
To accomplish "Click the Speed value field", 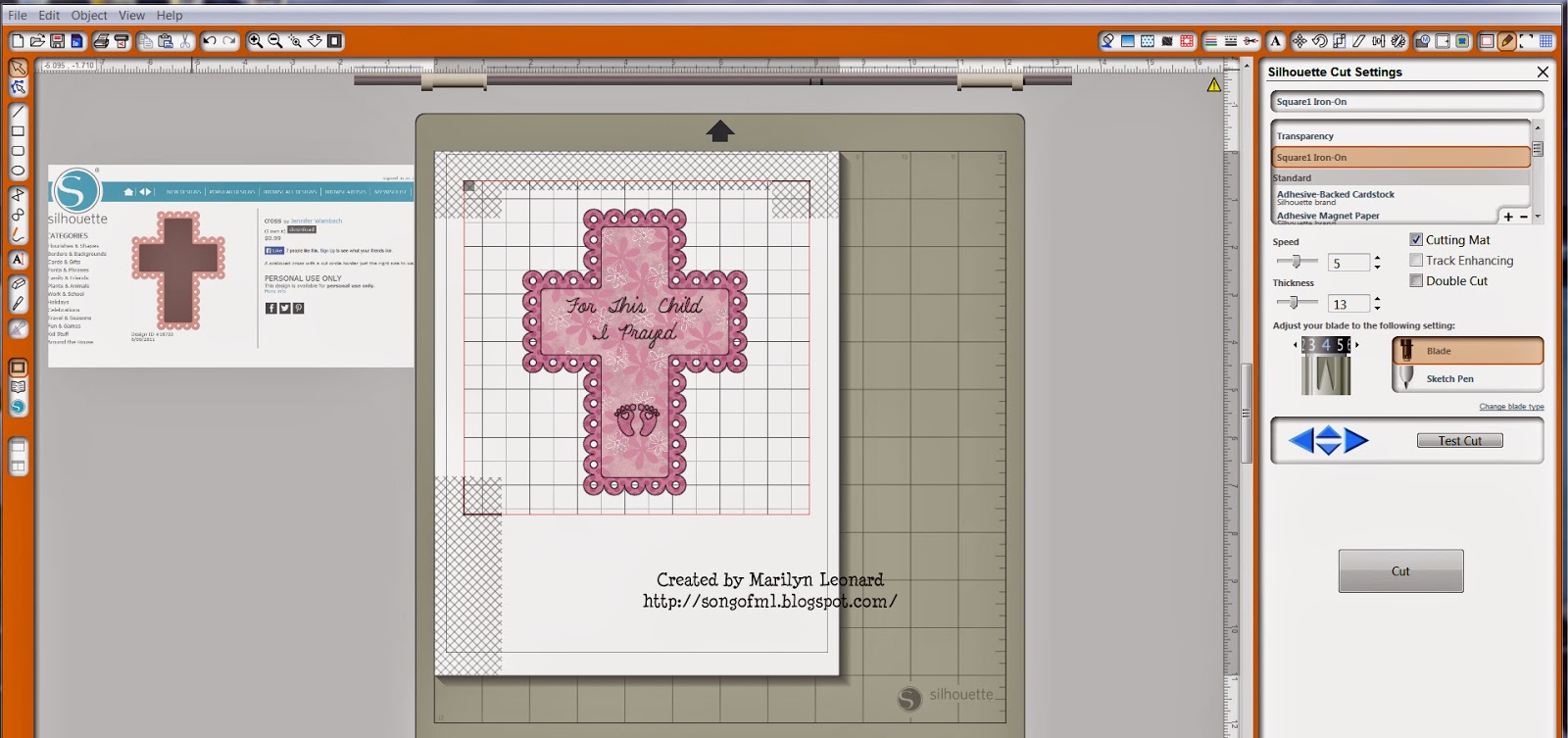I will click(x=1348, y=263).
